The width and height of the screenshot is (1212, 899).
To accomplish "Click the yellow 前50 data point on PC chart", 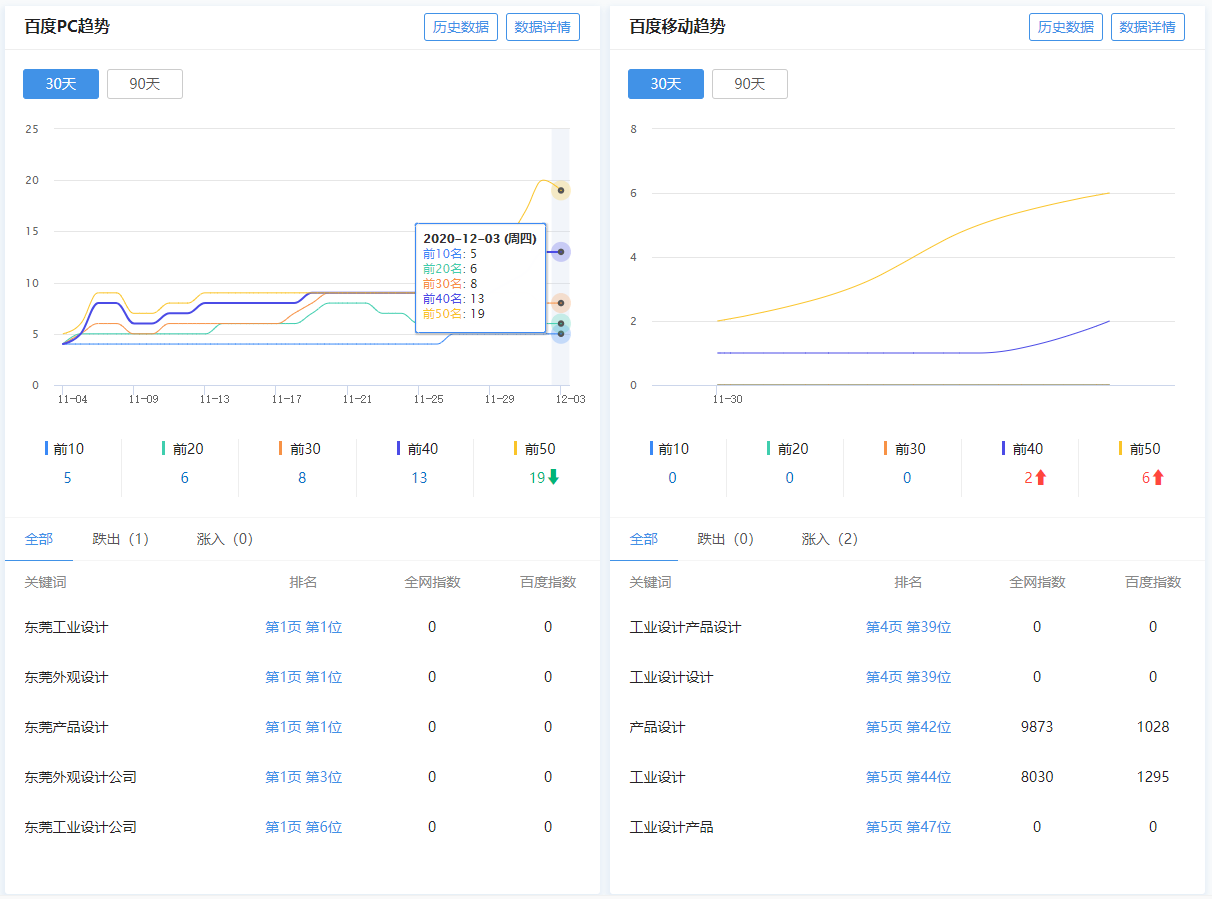I will click(561, 190).
